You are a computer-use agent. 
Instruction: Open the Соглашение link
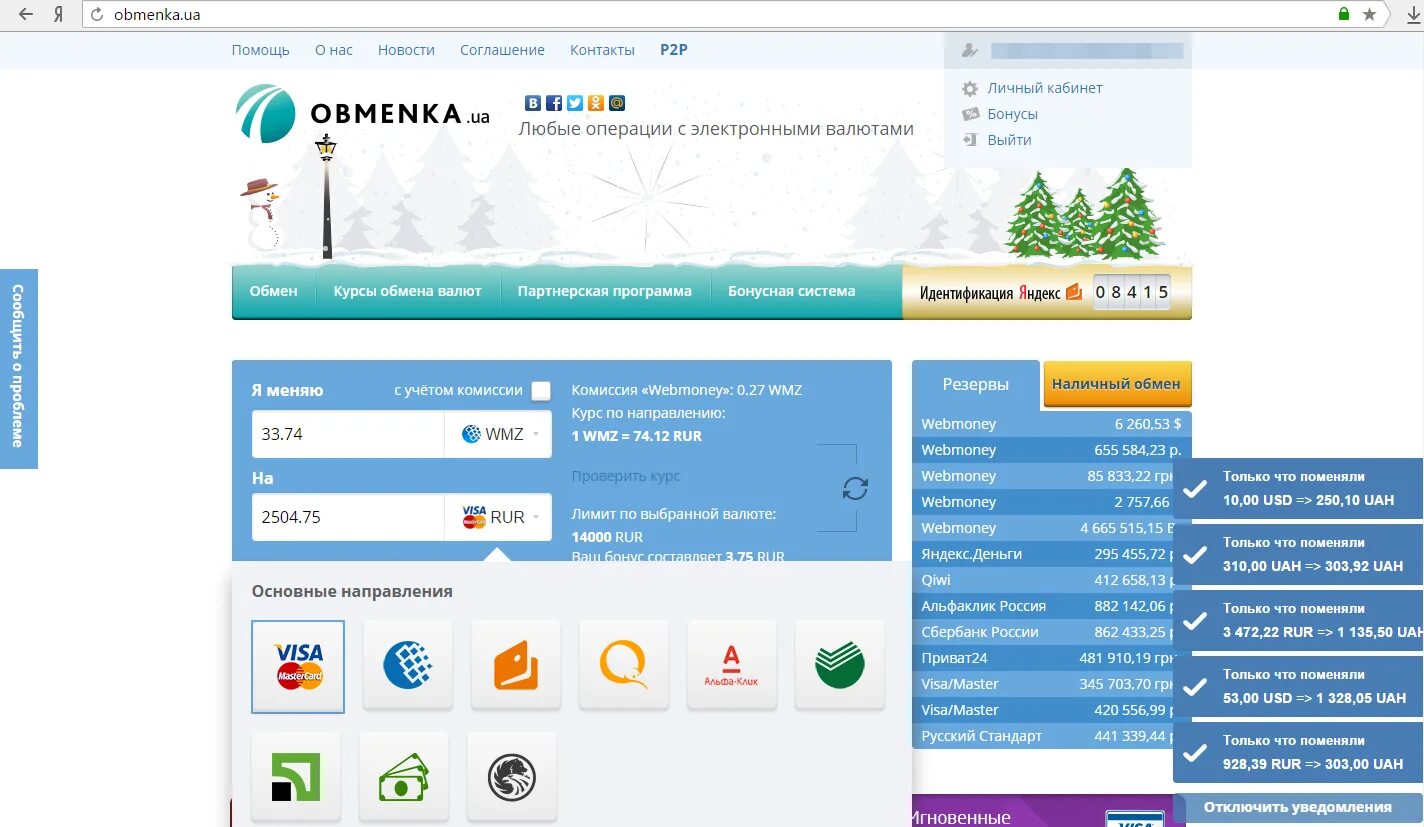click(x=502, y=50)
